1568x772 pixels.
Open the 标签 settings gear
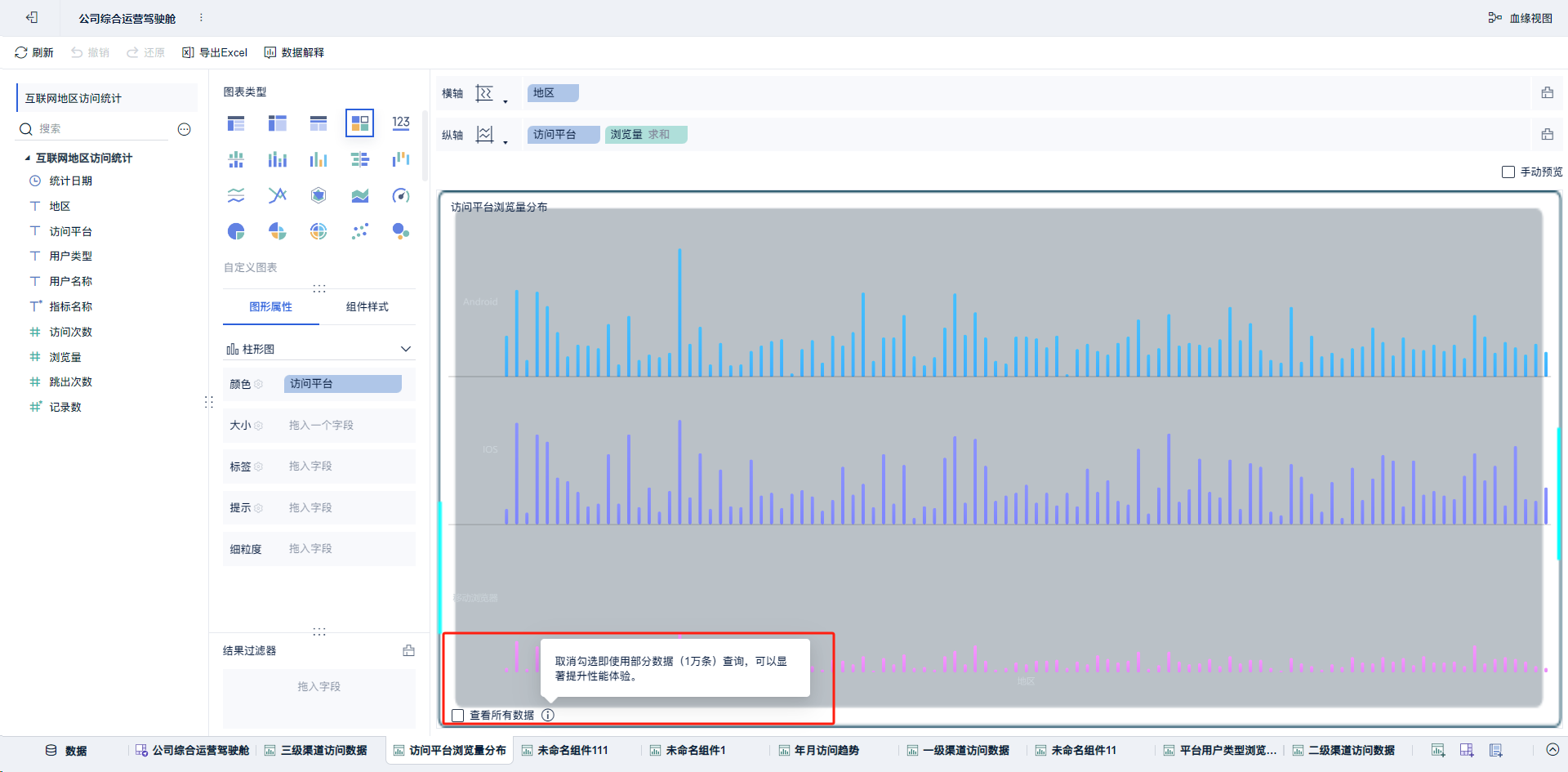(259, 466)
